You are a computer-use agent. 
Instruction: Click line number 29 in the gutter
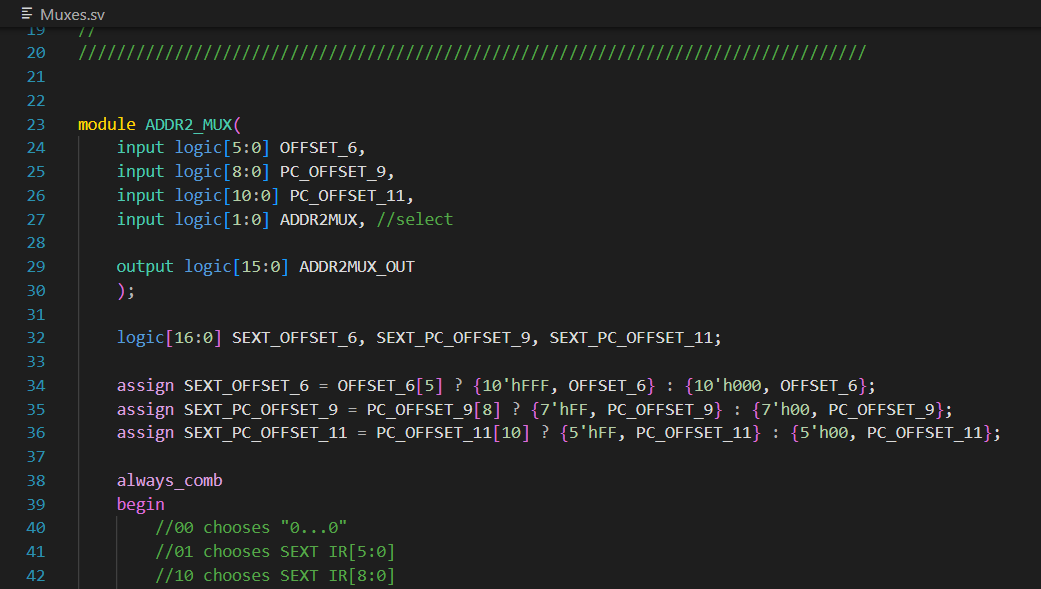click(36, 266)
